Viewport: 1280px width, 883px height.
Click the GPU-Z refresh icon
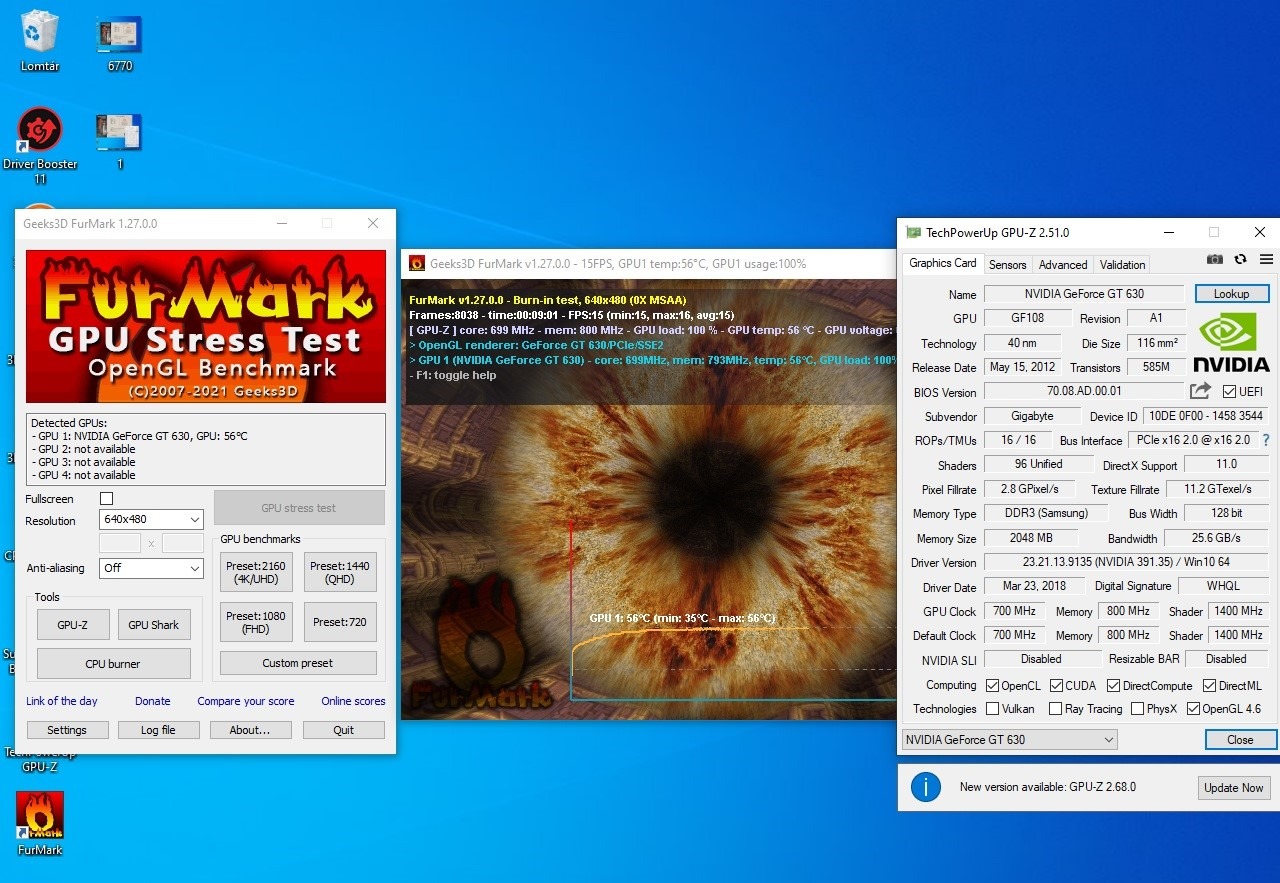click(x=1240, y=259)
